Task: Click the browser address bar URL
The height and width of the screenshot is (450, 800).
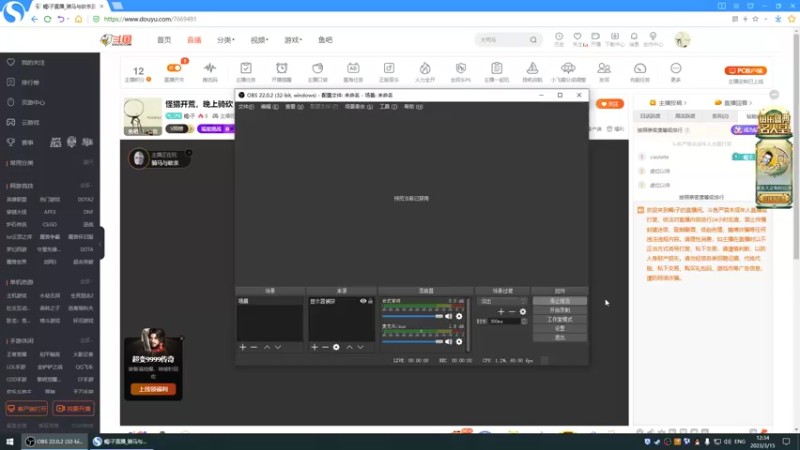Action: point(150,19)
